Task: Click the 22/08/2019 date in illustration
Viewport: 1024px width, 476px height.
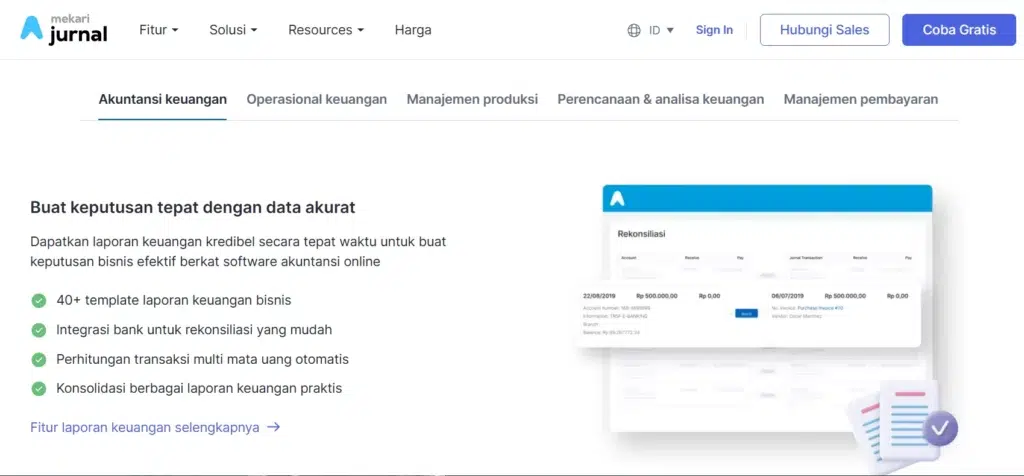Action: [x=599, y=296]
